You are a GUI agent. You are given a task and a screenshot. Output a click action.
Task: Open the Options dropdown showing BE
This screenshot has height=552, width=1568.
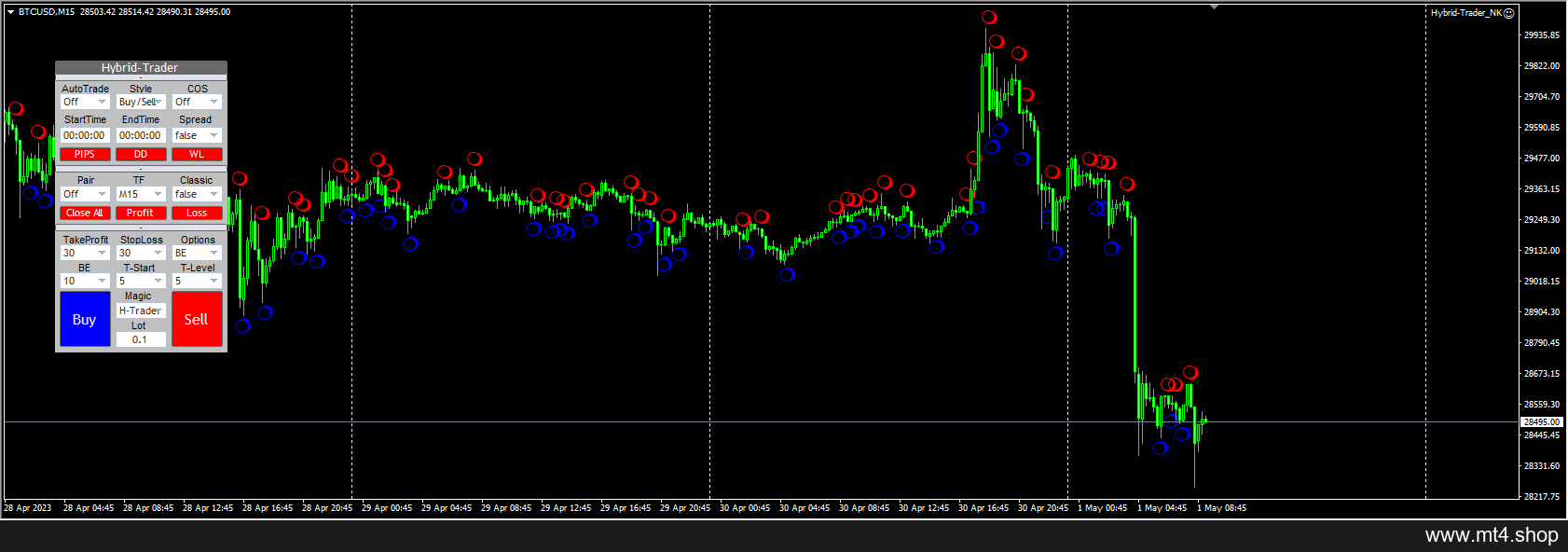tap(197, 253)
